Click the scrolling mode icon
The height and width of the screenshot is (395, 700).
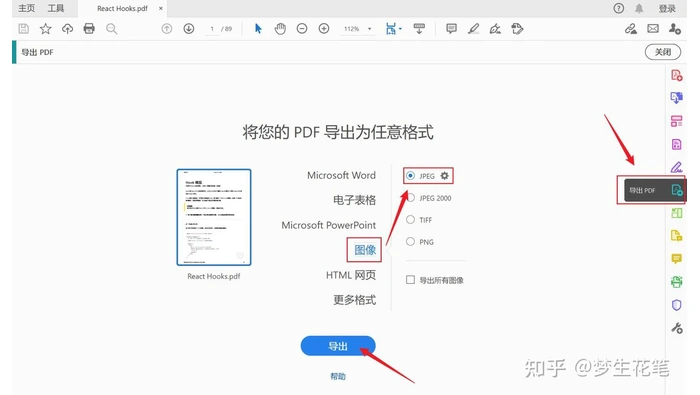tap(419, 29)
